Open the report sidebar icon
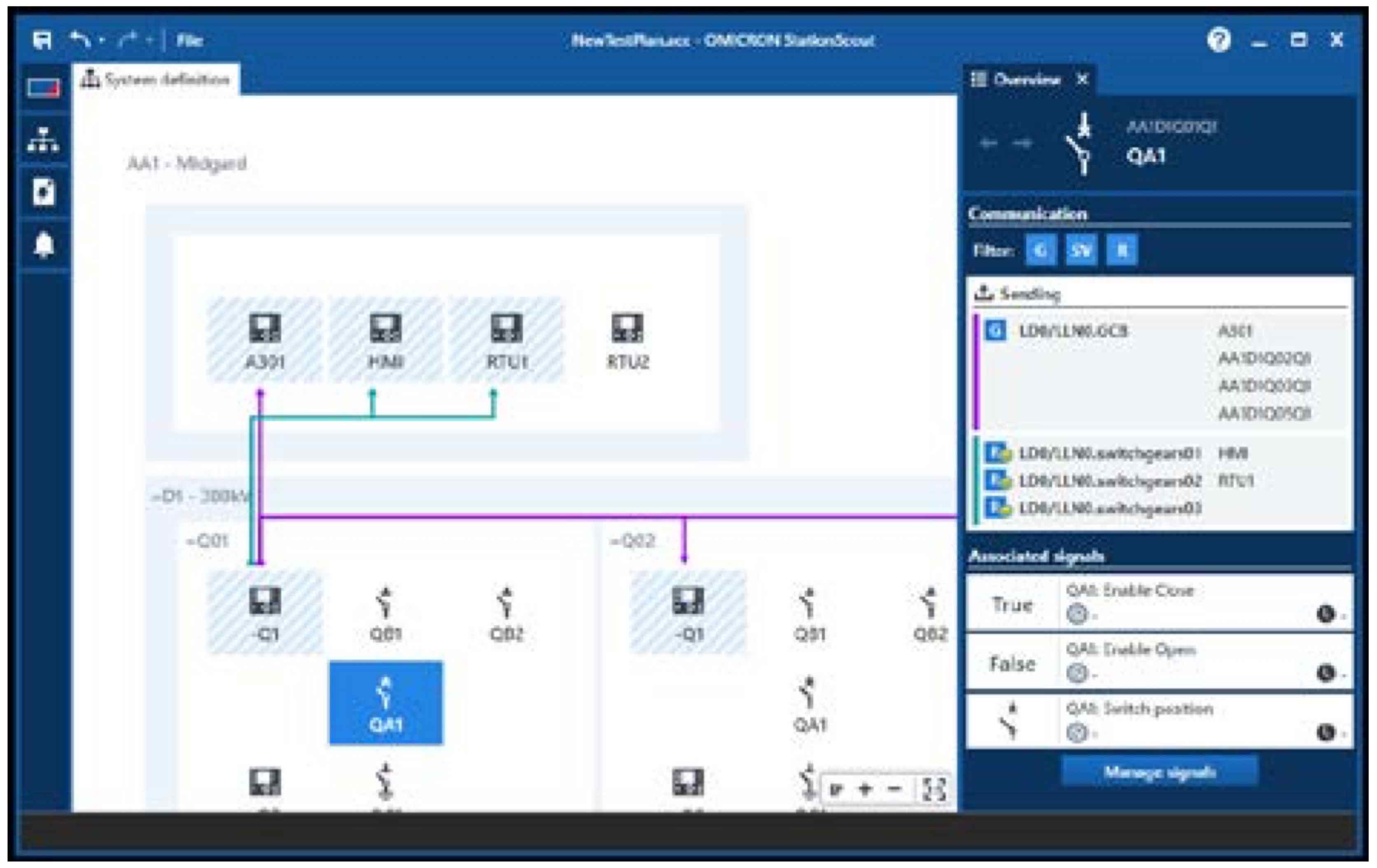This screenshot has height=868, width=1377. tap(44, 191)
